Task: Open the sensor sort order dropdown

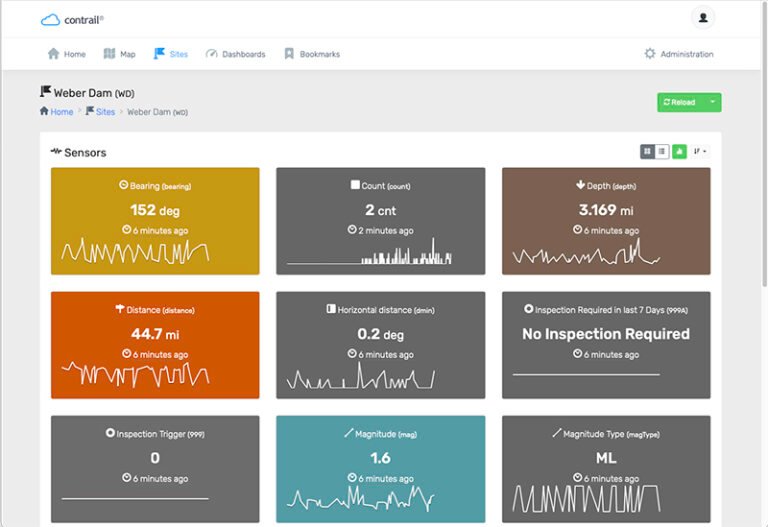Action: click(x=700, y=151)
